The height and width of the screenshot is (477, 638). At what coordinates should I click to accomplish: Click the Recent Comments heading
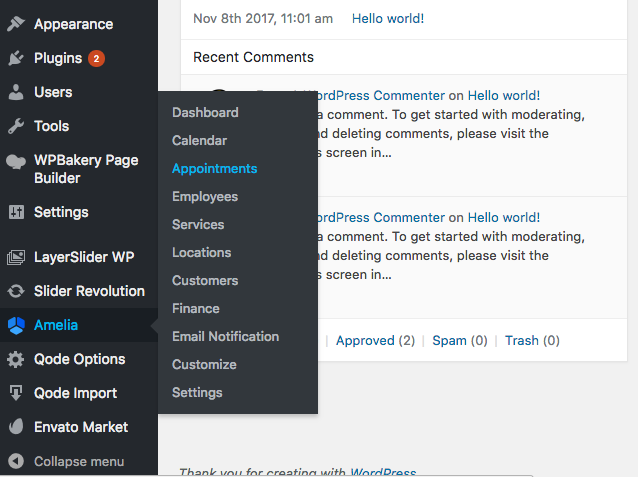pos(253,57)
